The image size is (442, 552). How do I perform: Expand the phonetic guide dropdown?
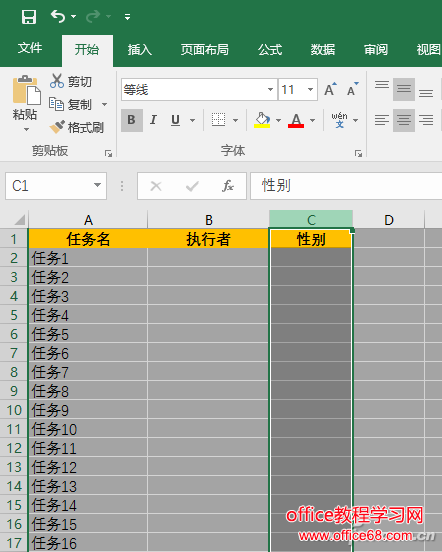pyautogui.click(x=356, y=120)
